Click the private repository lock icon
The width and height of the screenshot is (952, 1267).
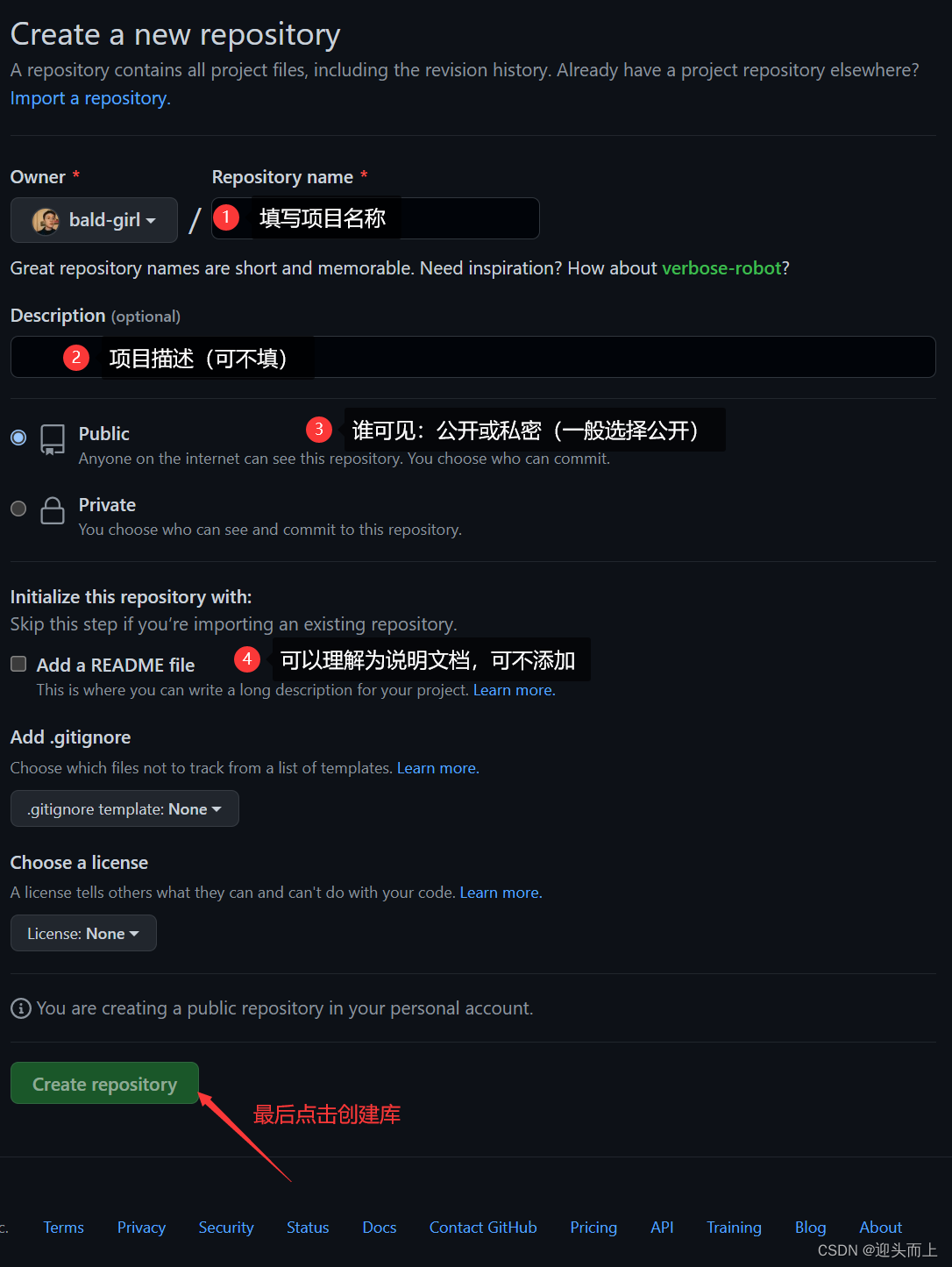pyautogui.click(x=53, y=510)
